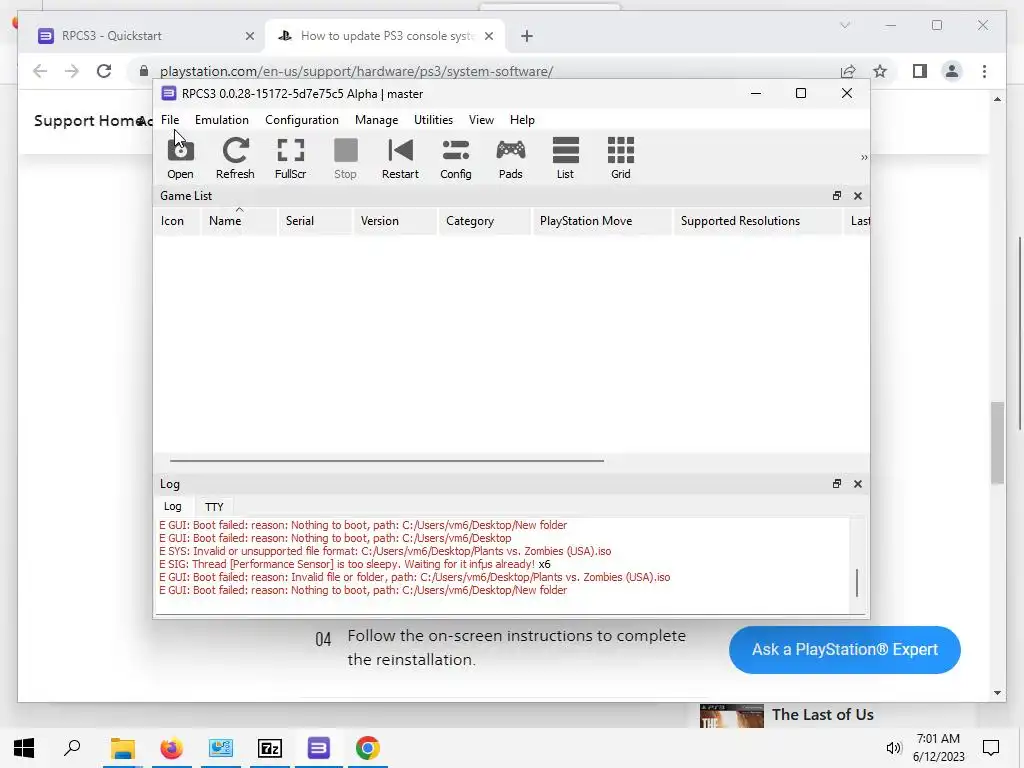Viewport: 1024px width, 768px height.
Task: Float the Log panel
Action: [x=837, y=483]
